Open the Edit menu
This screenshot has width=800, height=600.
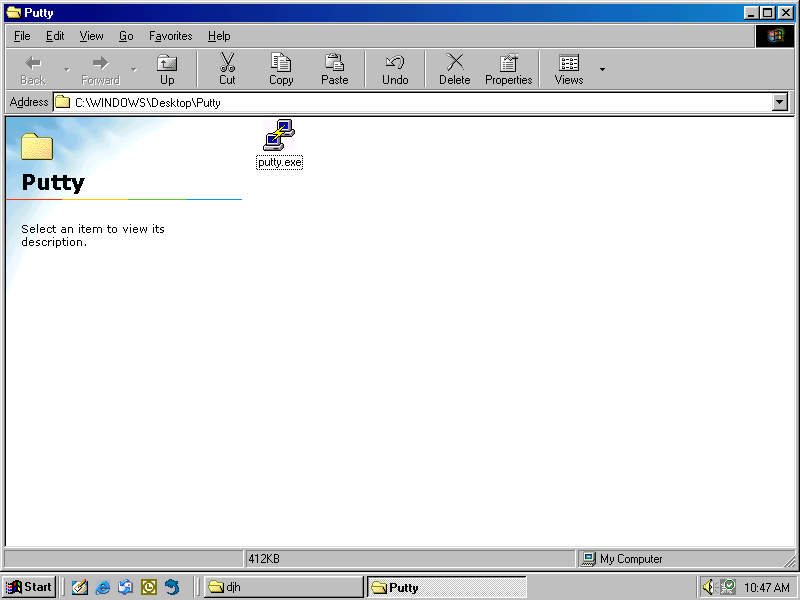pos(55,36)
